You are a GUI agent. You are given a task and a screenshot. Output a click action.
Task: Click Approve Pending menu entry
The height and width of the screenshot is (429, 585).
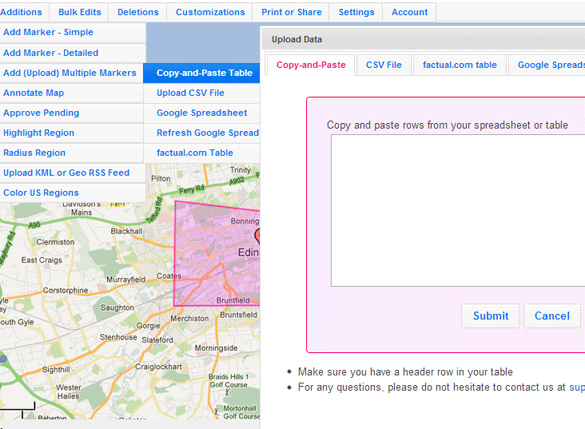pos(71,113)
